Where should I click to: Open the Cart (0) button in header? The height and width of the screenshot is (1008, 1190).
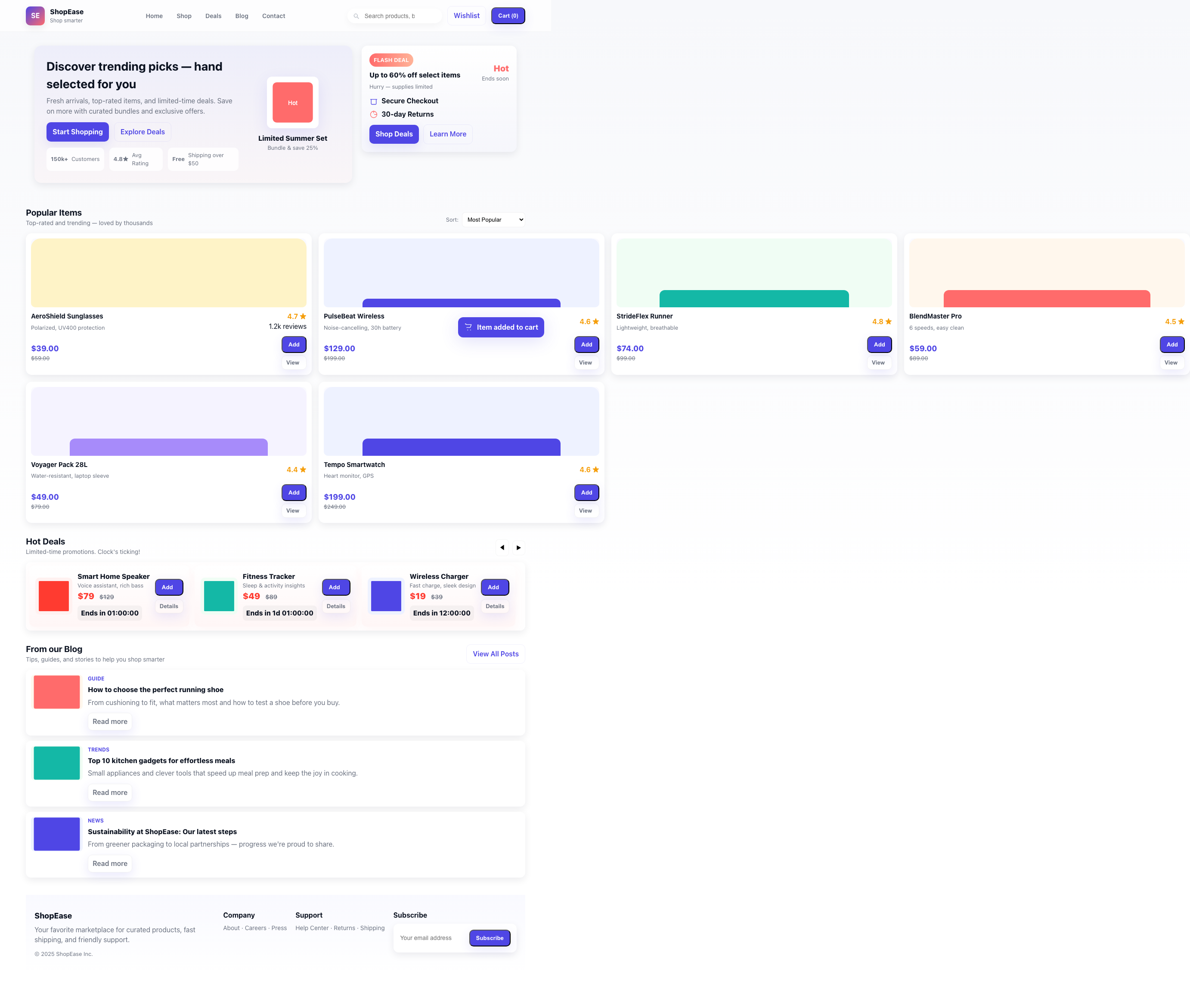point(508,15)
